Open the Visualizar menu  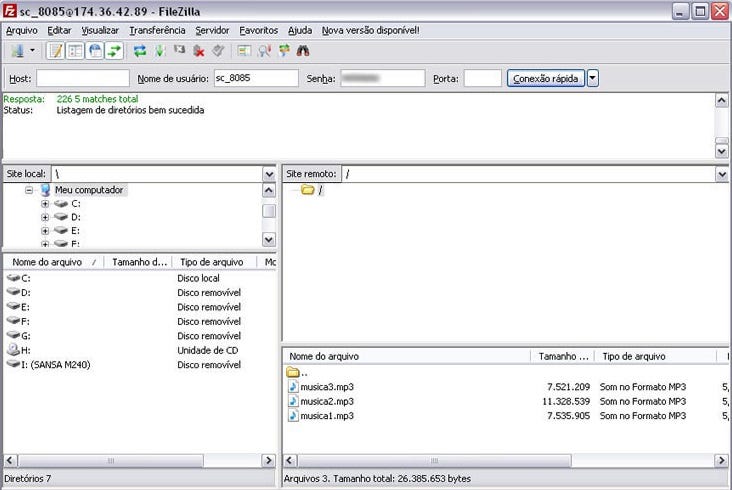(x=100, y=30)
